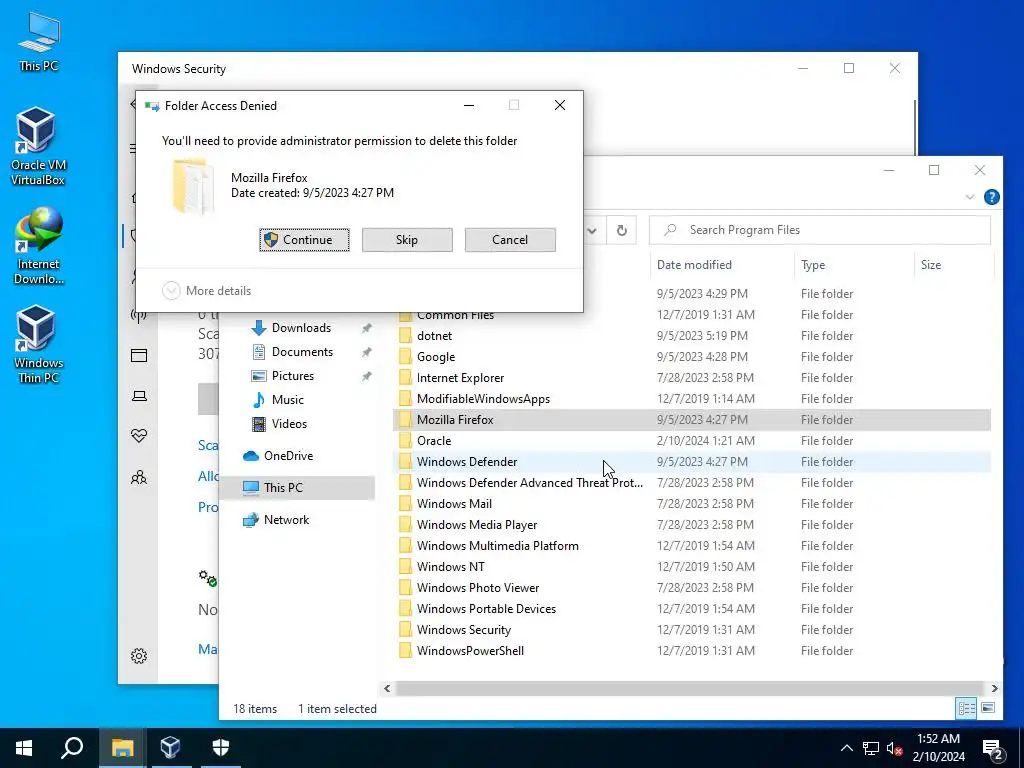
Task: Select Documents in the navigation pane
Action: pos(302,352)
